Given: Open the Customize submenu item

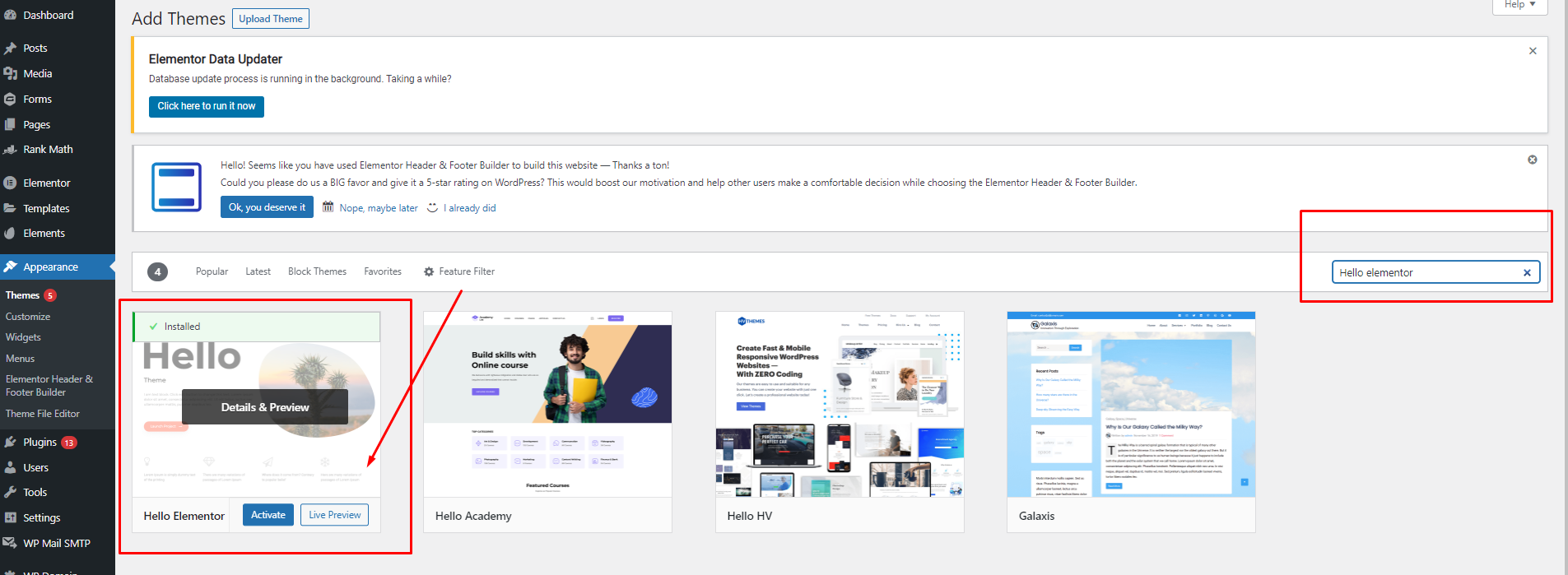Looking at the screenshot, I should (28, 317).
